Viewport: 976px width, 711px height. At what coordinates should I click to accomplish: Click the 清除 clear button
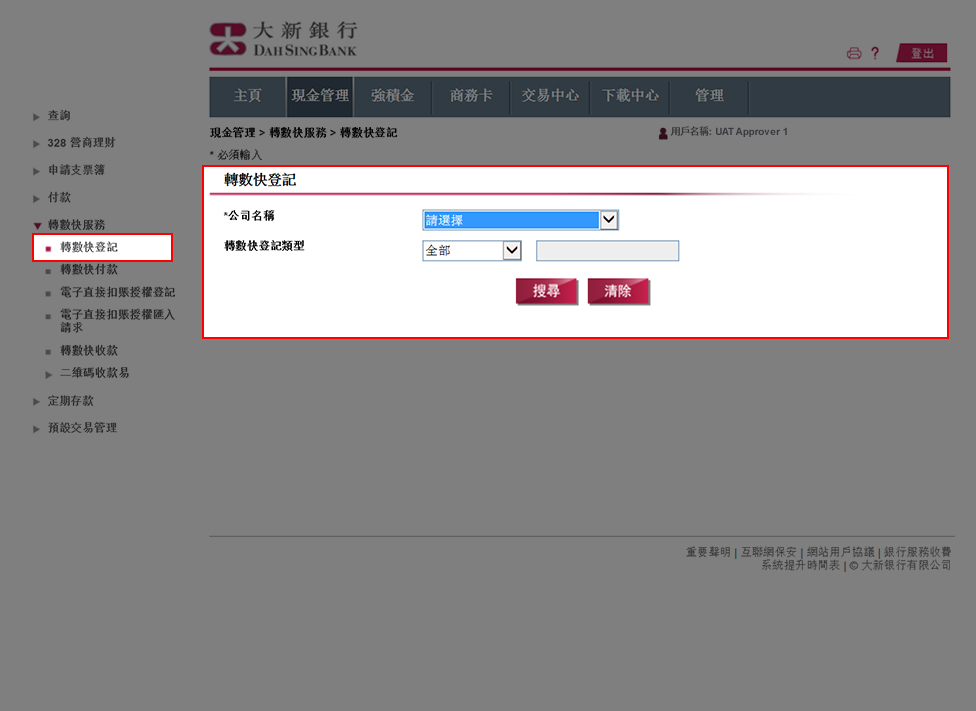pyautogui.click(x=619, y=289)
